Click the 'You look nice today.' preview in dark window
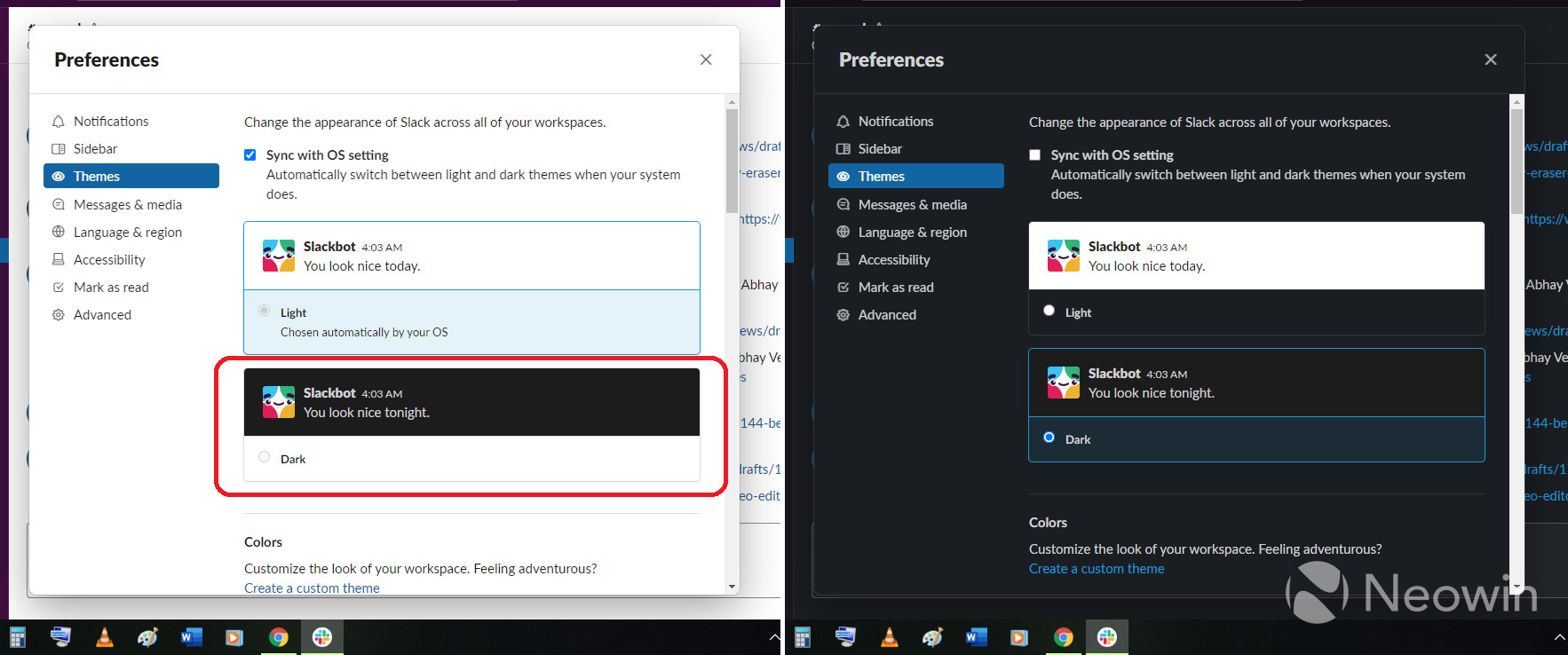Viewport: 1568px width, 655px height. tap(1256, 256)
